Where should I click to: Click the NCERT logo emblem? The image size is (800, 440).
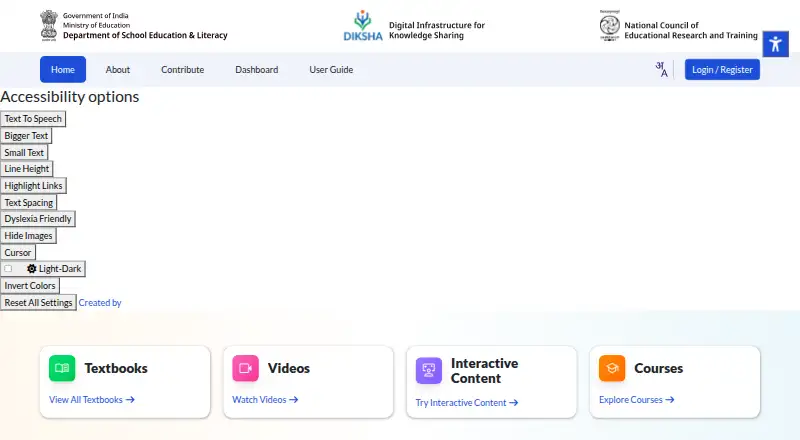(610, 26)
